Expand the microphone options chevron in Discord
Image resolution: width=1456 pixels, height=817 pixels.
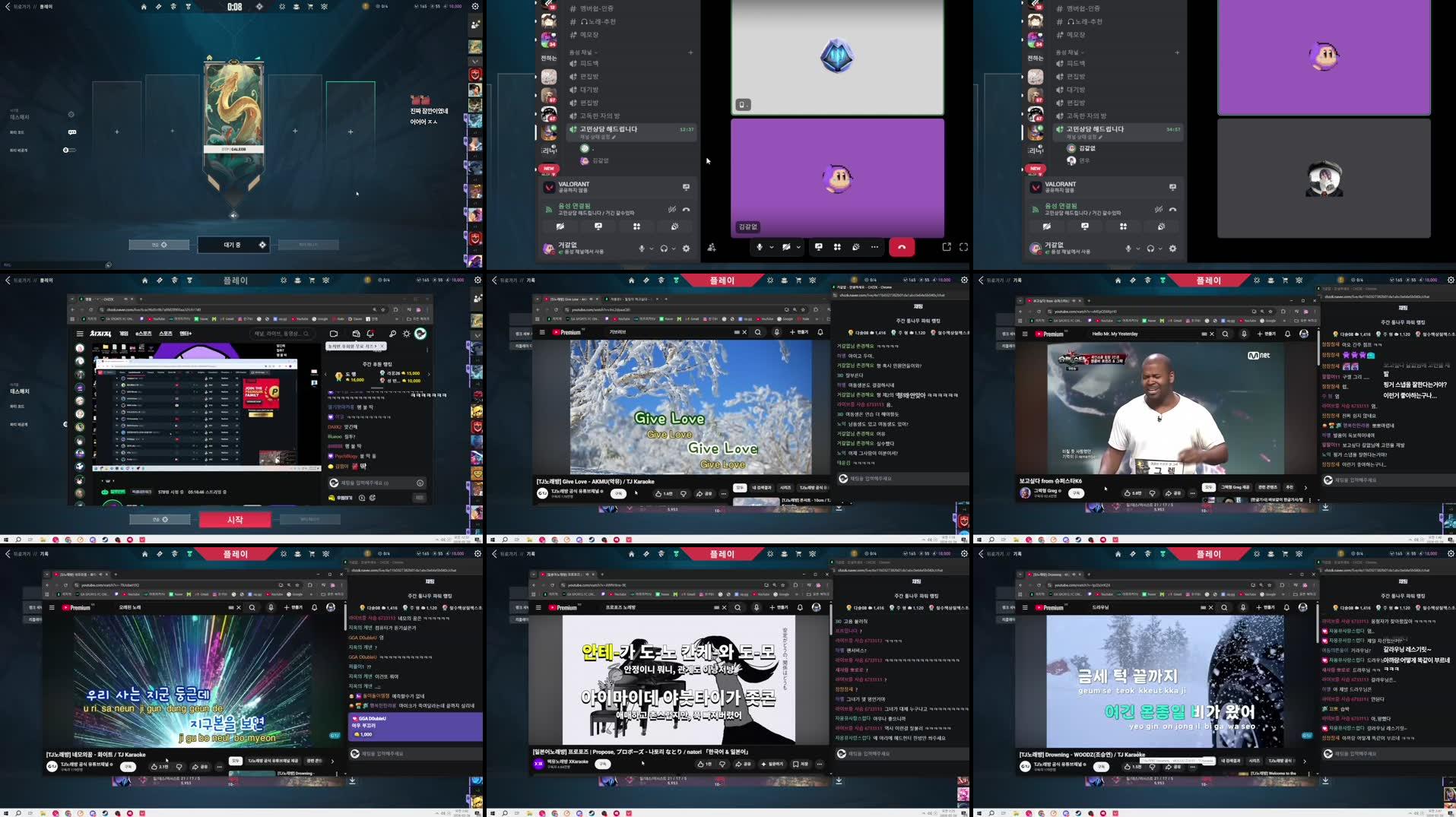point(772,247)
